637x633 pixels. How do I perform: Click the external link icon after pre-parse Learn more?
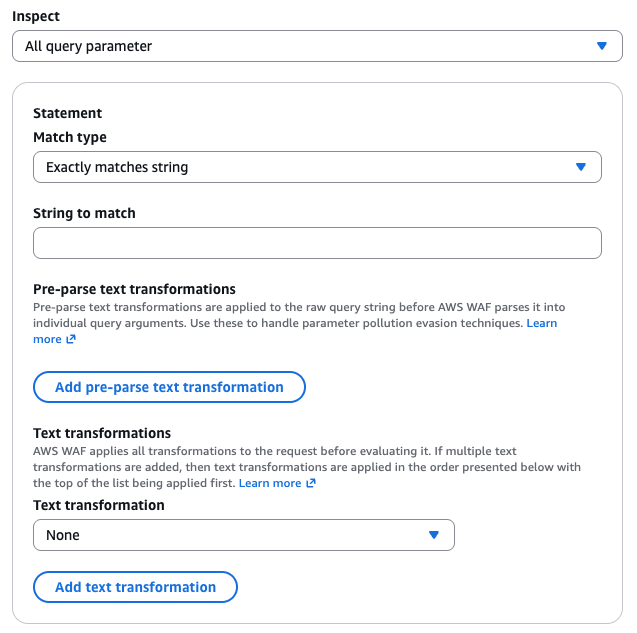pyautogui.click(x=71, y=339)
